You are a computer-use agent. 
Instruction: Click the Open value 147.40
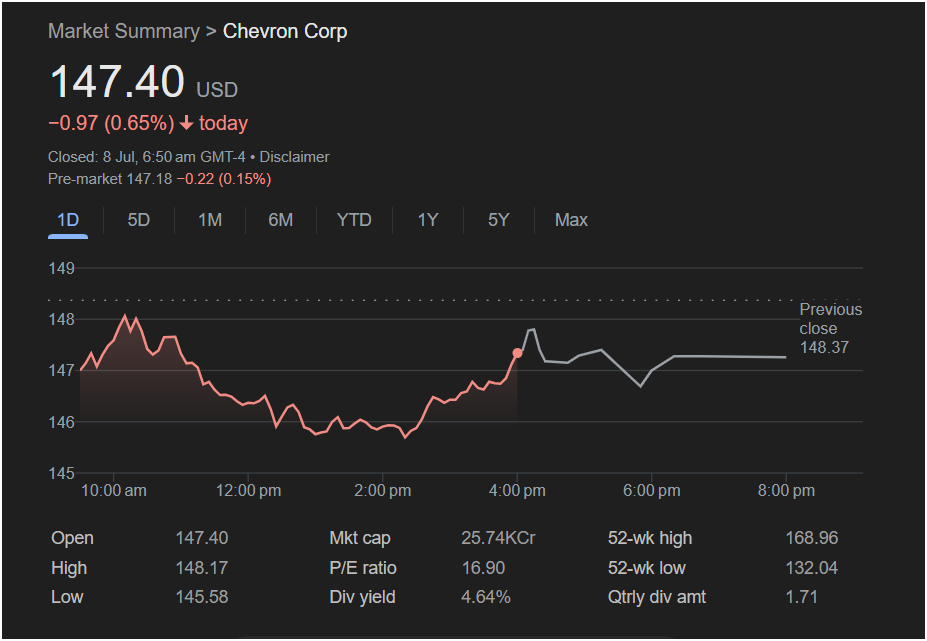point(202,538)
